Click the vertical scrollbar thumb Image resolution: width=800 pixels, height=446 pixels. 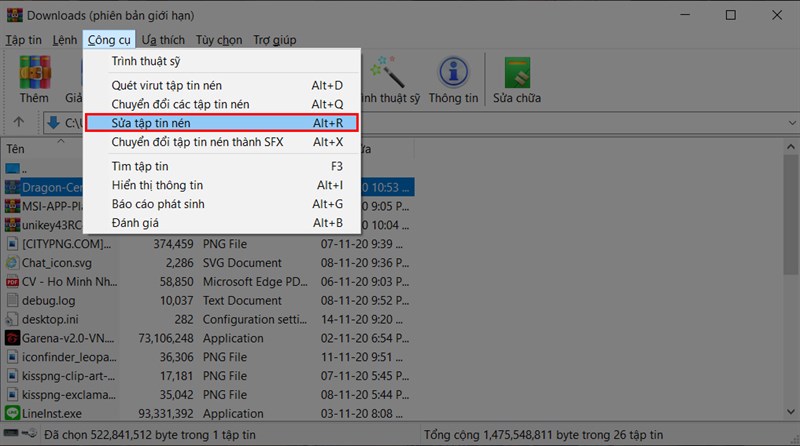click(x=791, y=214)
